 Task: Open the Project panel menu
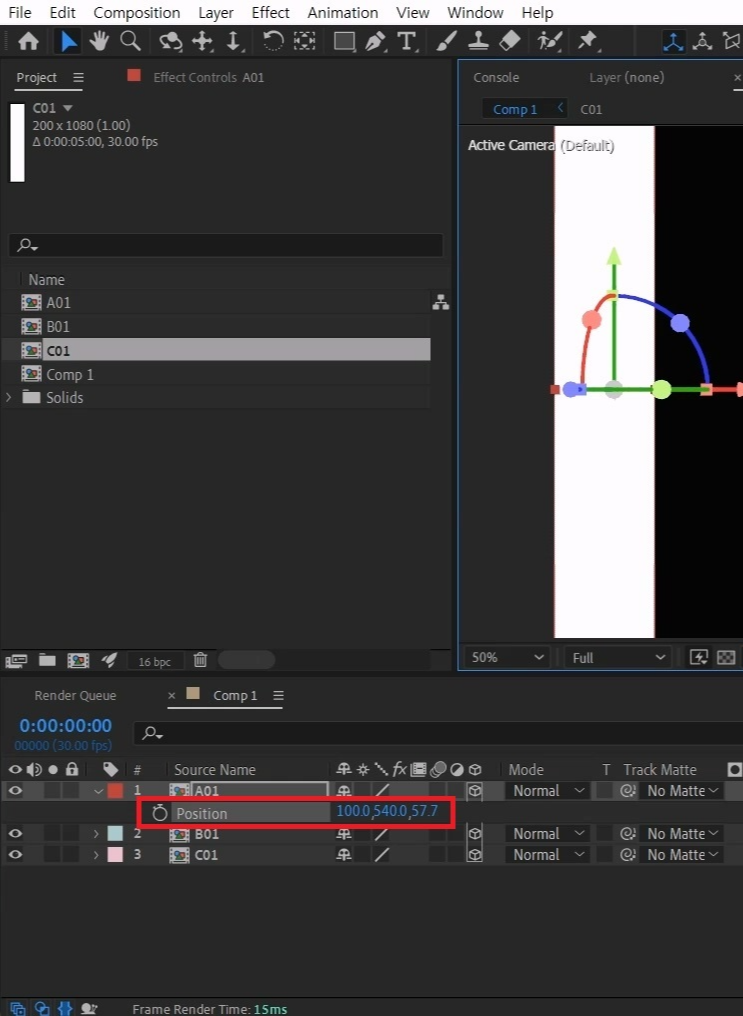coord(78,78)
